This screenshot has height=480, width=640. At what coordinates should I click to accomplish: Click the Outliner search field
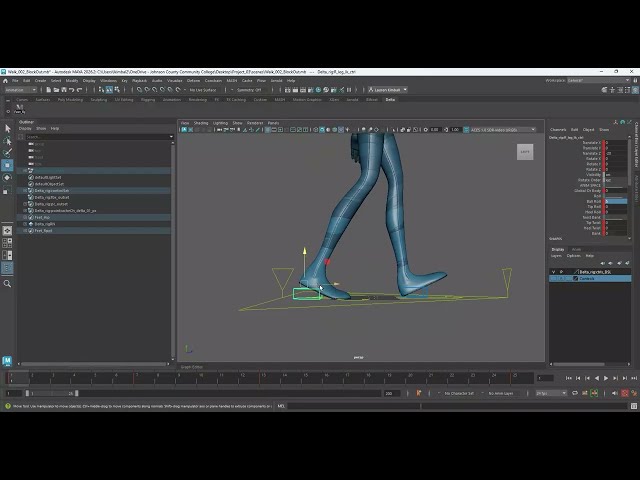tap(100, 137)
